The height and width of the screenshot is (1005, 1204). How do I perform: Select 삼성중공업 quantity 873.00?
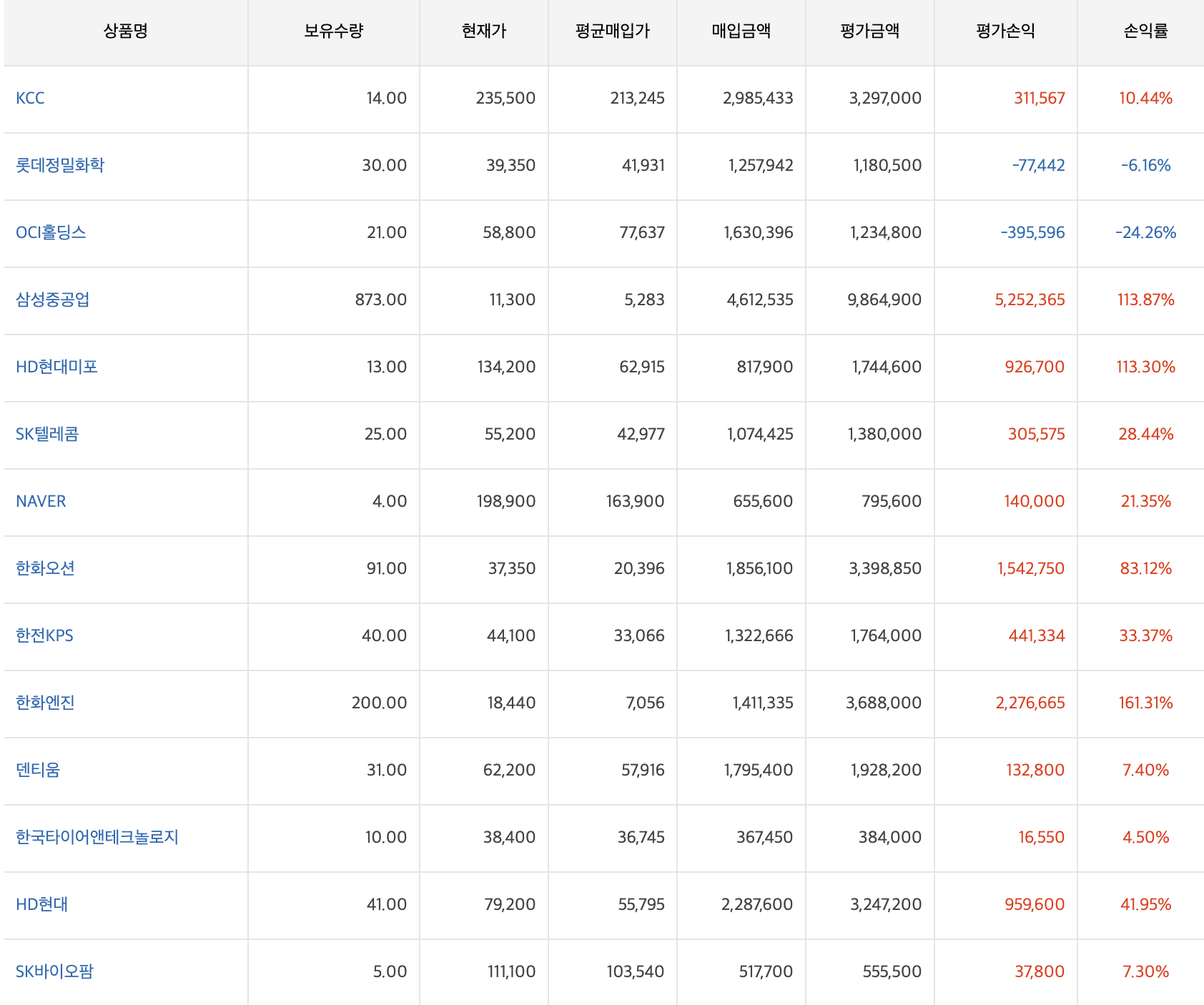click(x=381, y=300)
